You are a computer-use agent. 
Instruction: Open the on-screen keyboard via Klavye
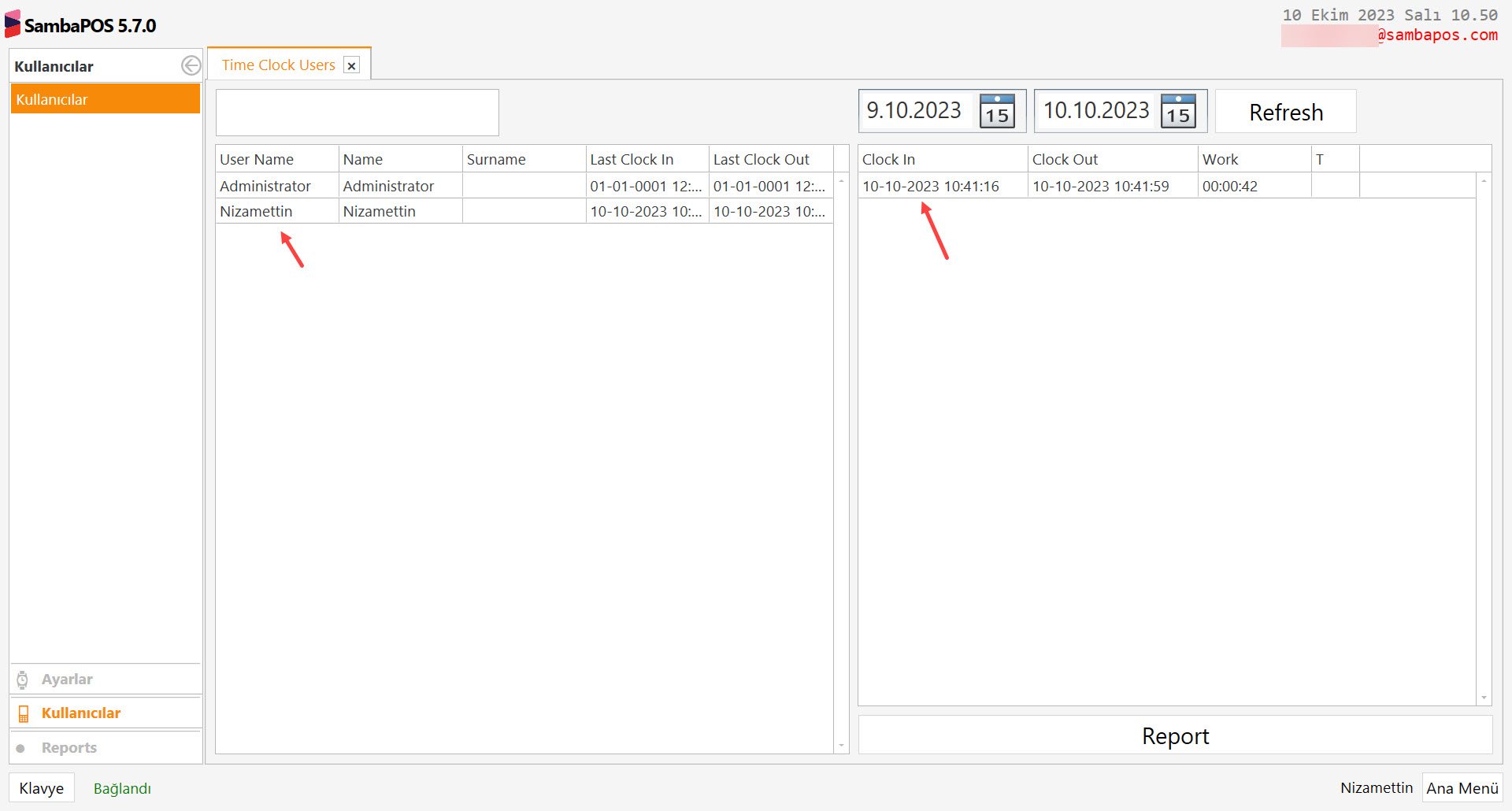pos(41,787)
